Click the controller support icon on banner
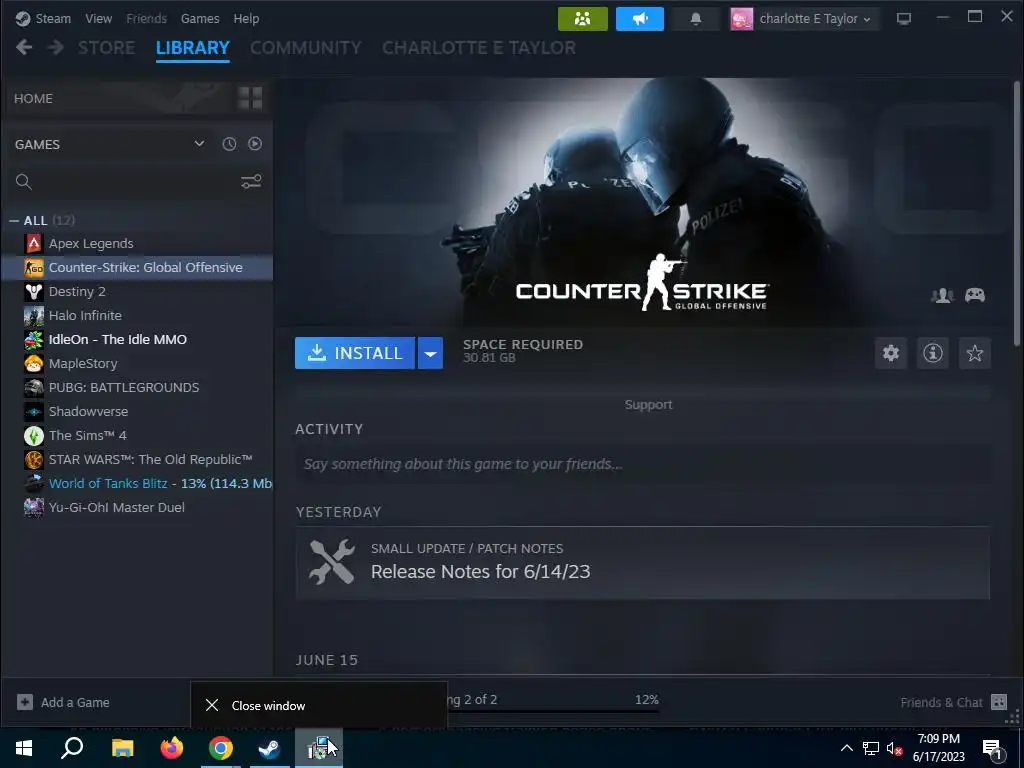Image resolution: width=1024 pixels, height=768 pixels. 975,295
